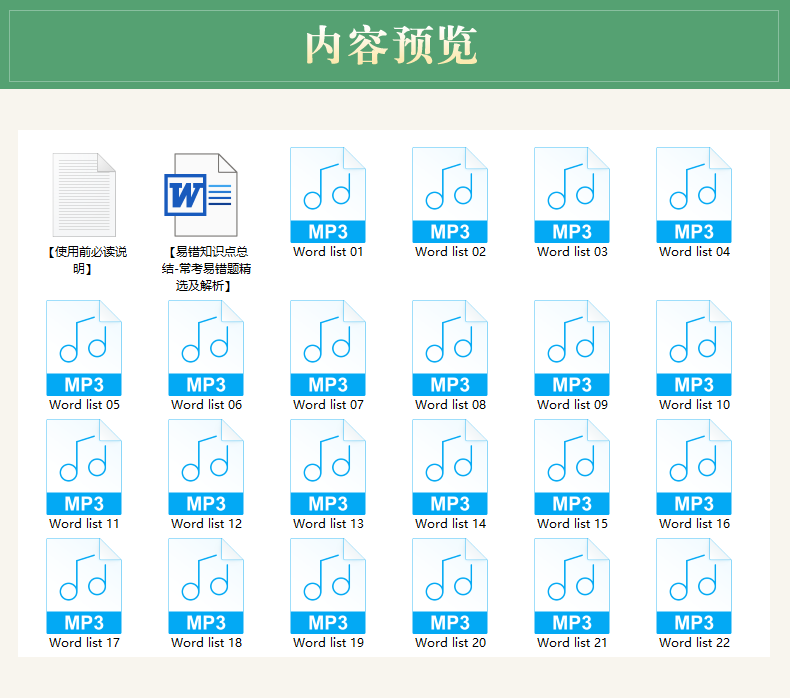Click the label "Word list 11"

(84, 524)
